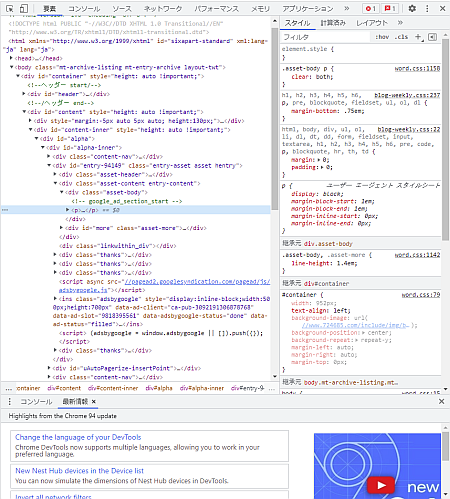Viewport: 450px width, 499px height.
Task: Show more main panel tabs chevron
Action: pyautogui.click(x=347, y=8)
